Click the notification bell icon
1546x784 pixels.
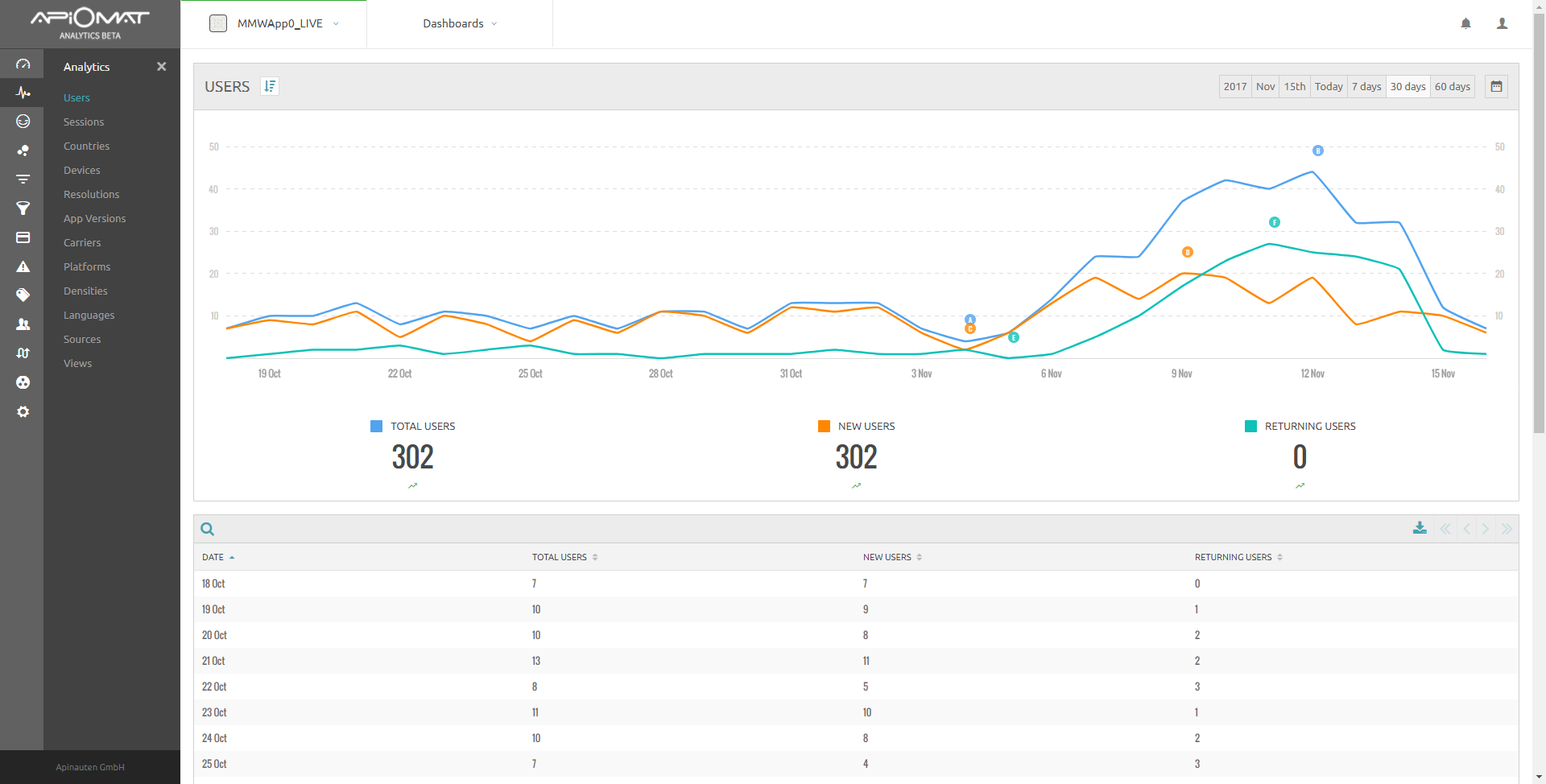point(1465,23)
